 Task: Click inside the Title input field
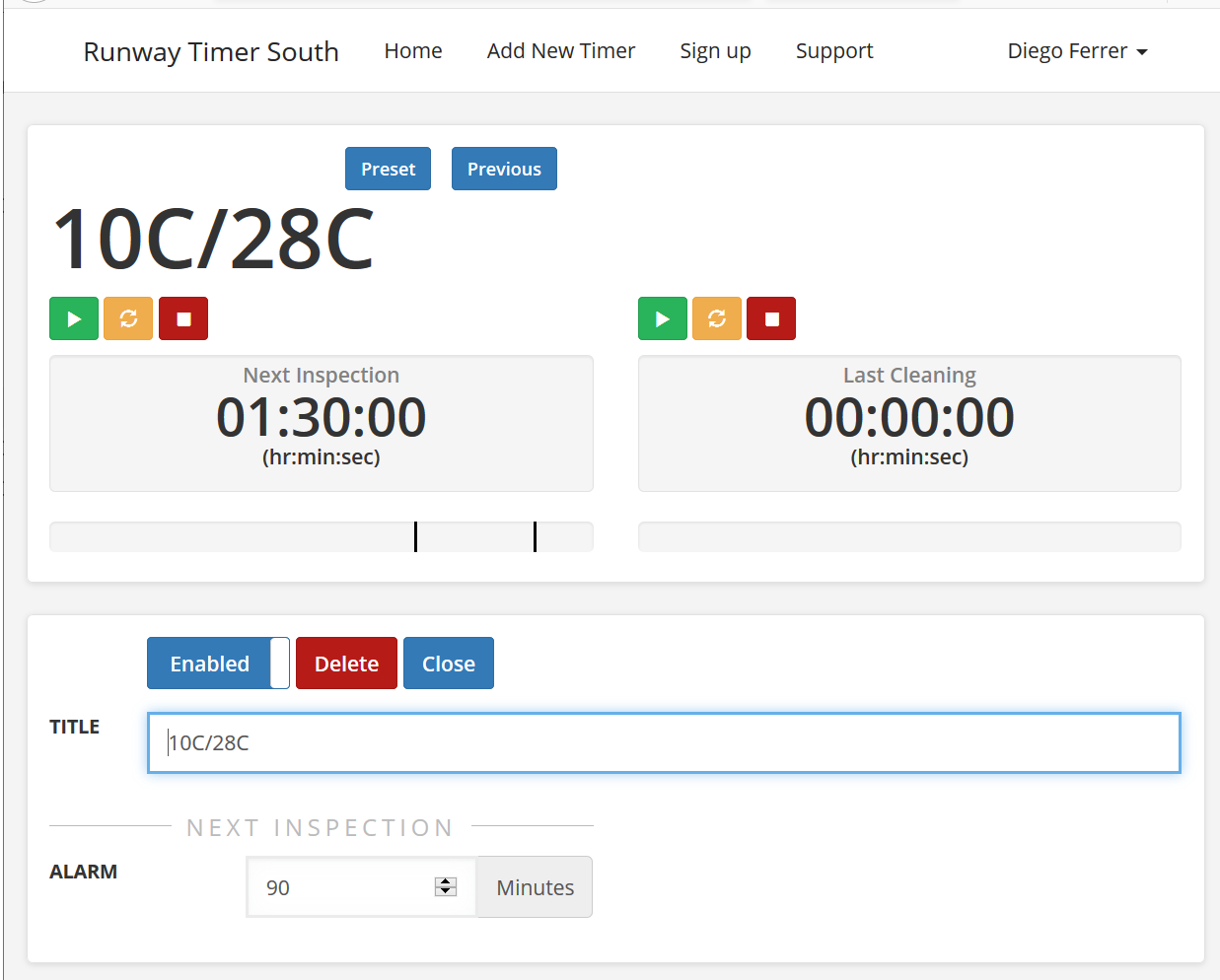[663, 743]
